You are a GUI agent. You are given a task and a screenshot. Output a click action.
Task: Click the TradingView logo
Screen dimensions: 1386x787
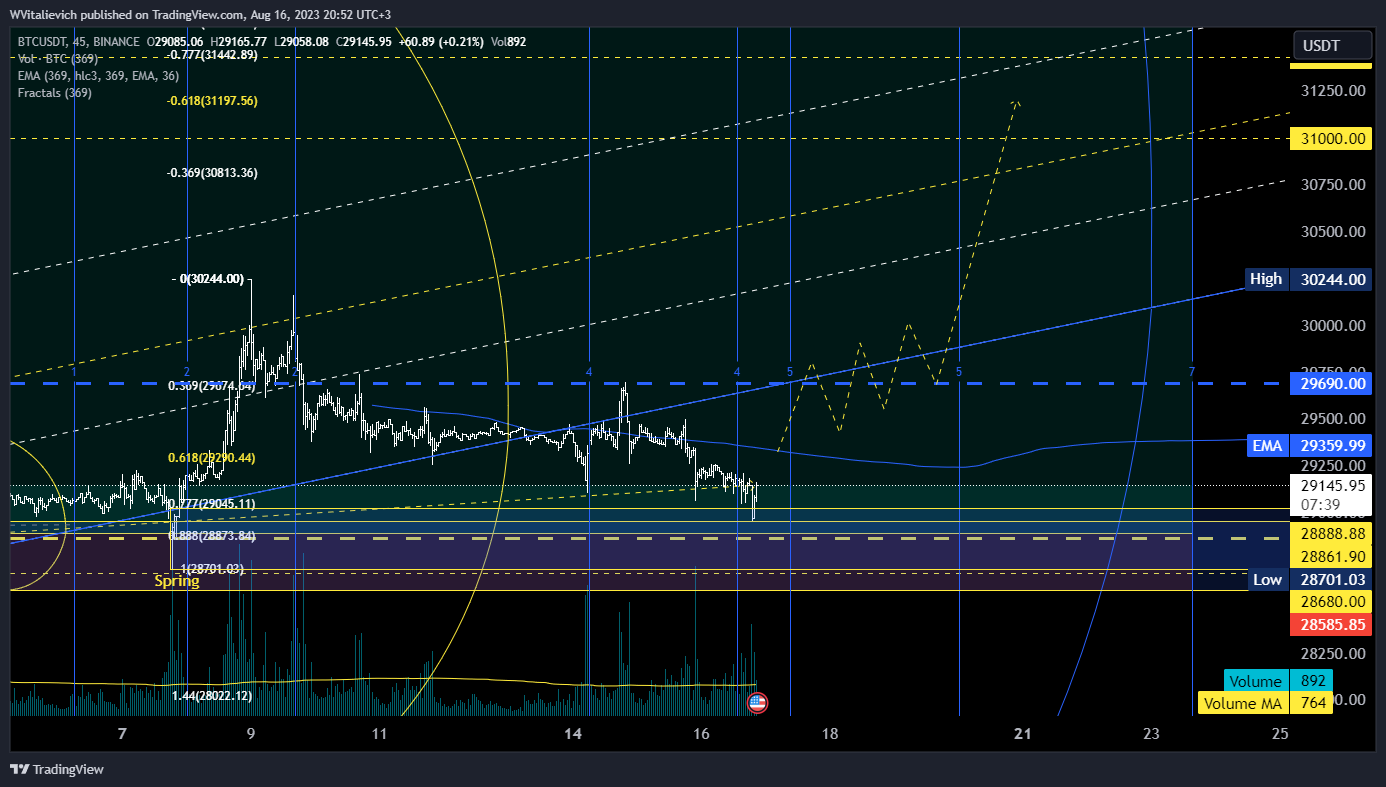[57, 769]
